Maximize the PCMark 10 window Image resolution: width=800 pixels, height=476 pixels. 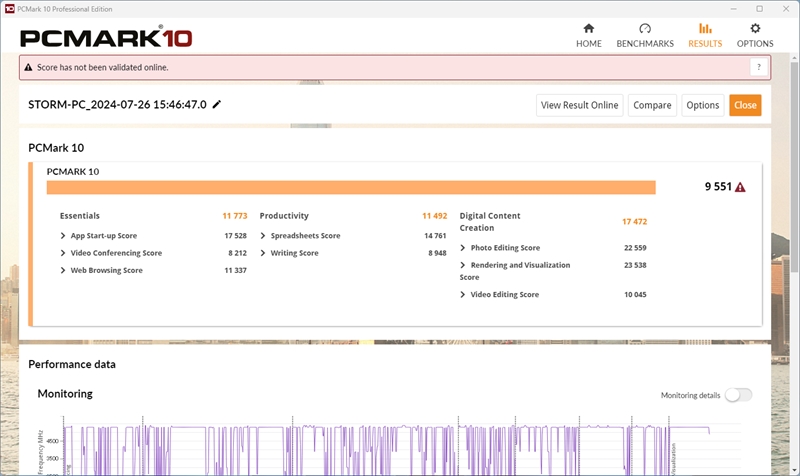point(759,9)
